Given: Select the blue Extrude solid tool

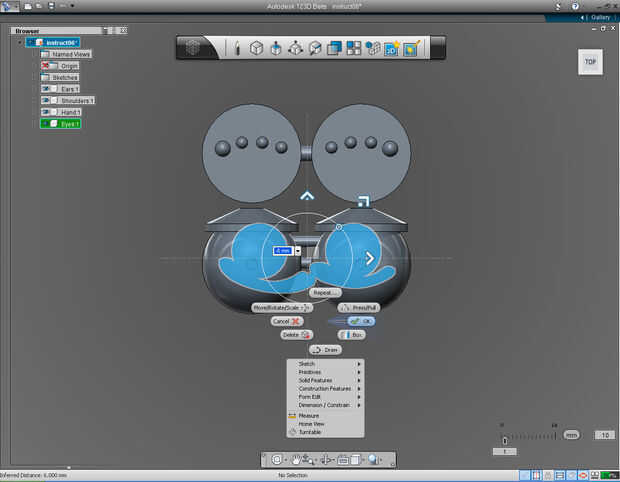Looking at the screenshot, I should coord(276,48).
